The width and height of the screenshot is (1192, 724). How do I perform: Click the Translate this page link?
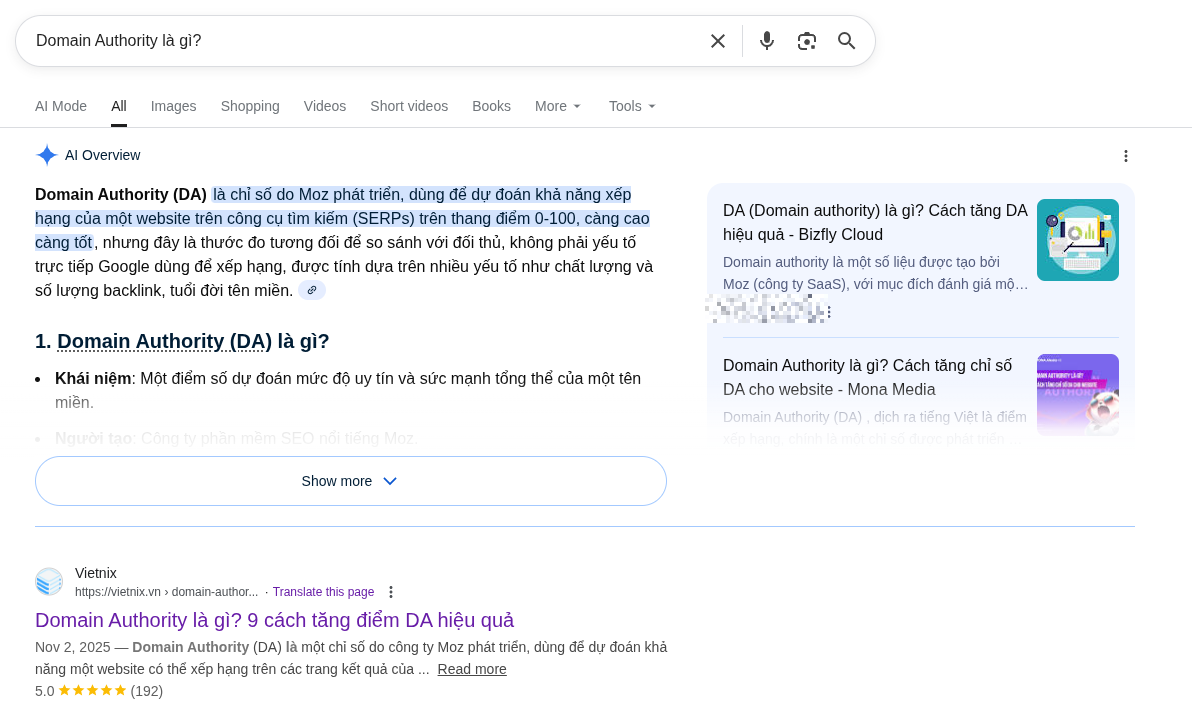(323, 591)
